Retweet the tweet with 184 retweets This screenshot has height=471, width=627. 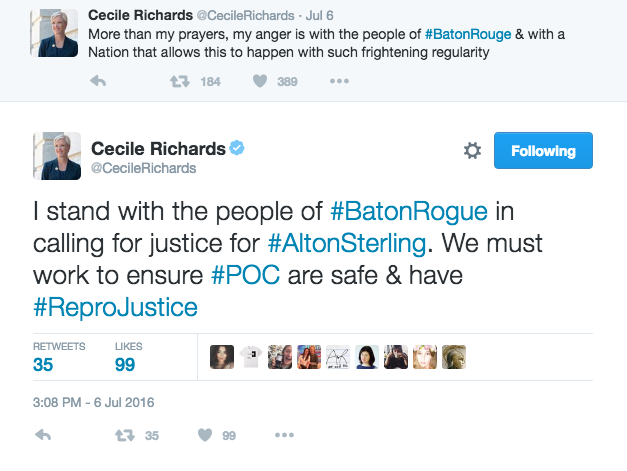pos(180,82)
